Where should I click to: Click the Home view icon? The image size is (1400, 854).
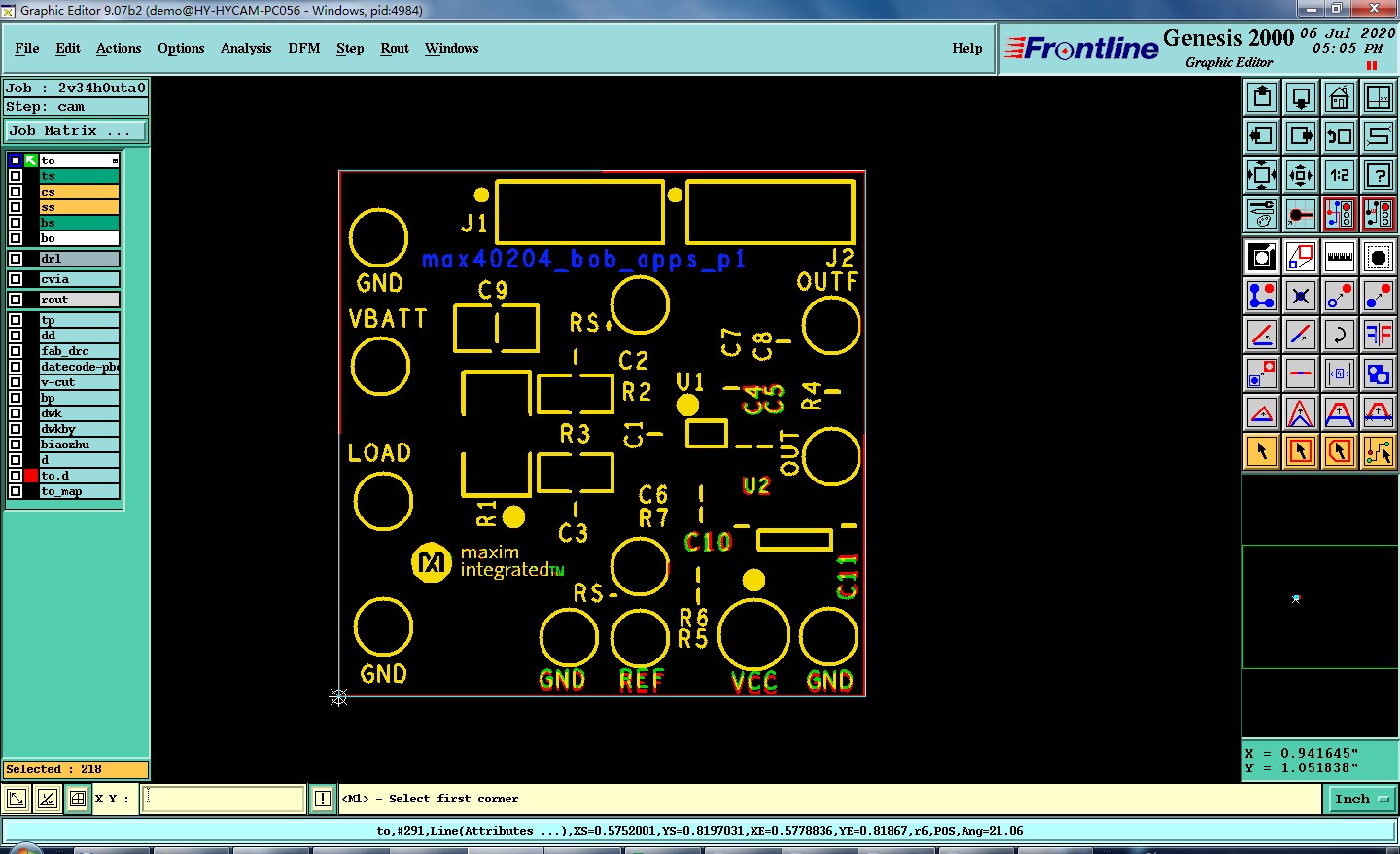[x=1340, y=97]
